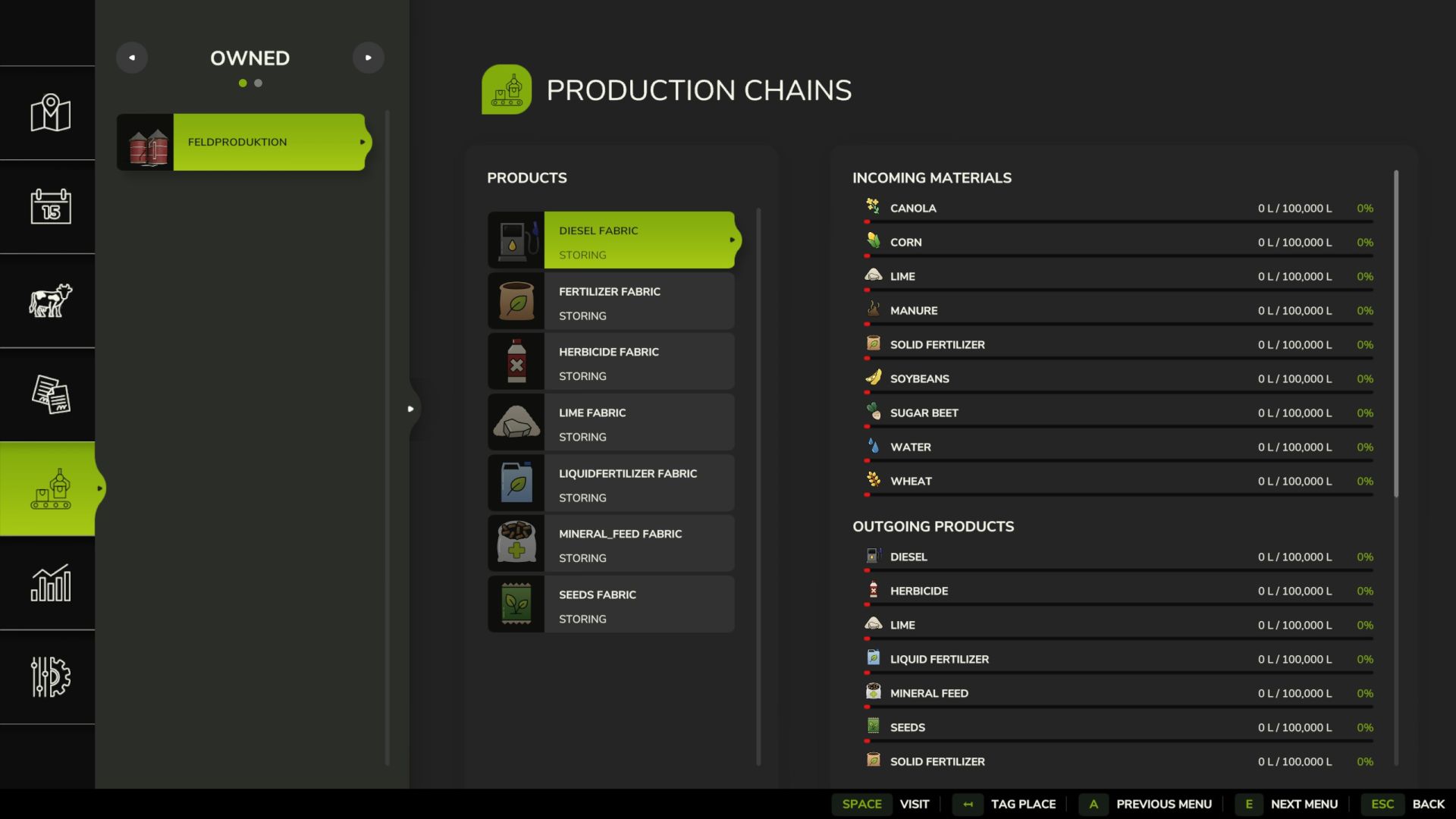The height and width of the screenshot is (819, 1456).
Task: Expand the side panel arrow handle
Action: point(410,409)
